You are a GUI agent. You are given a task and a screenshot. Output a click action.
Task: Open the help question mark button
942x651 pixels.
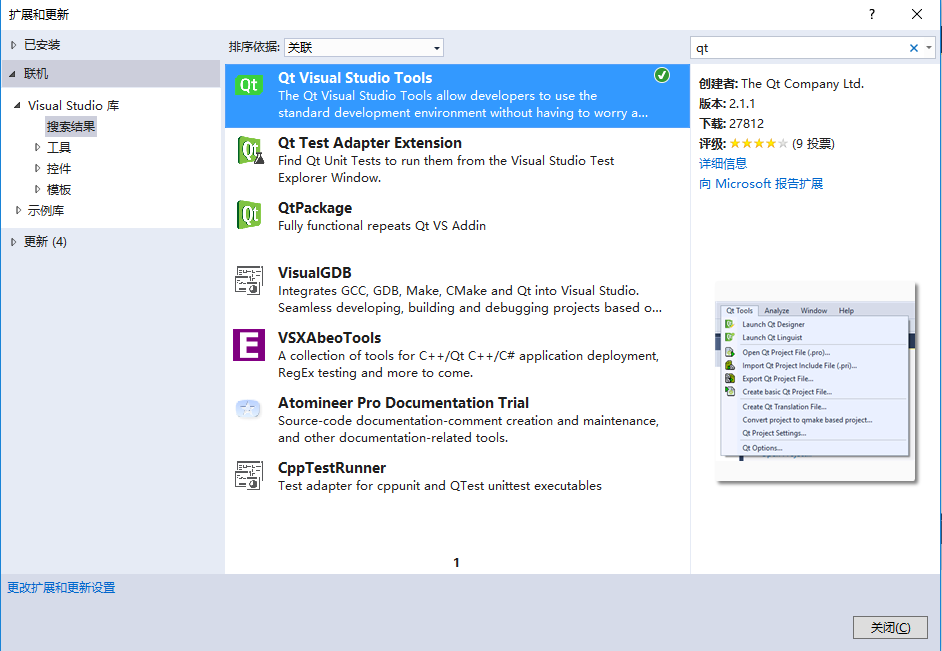[x=872, y=14]
